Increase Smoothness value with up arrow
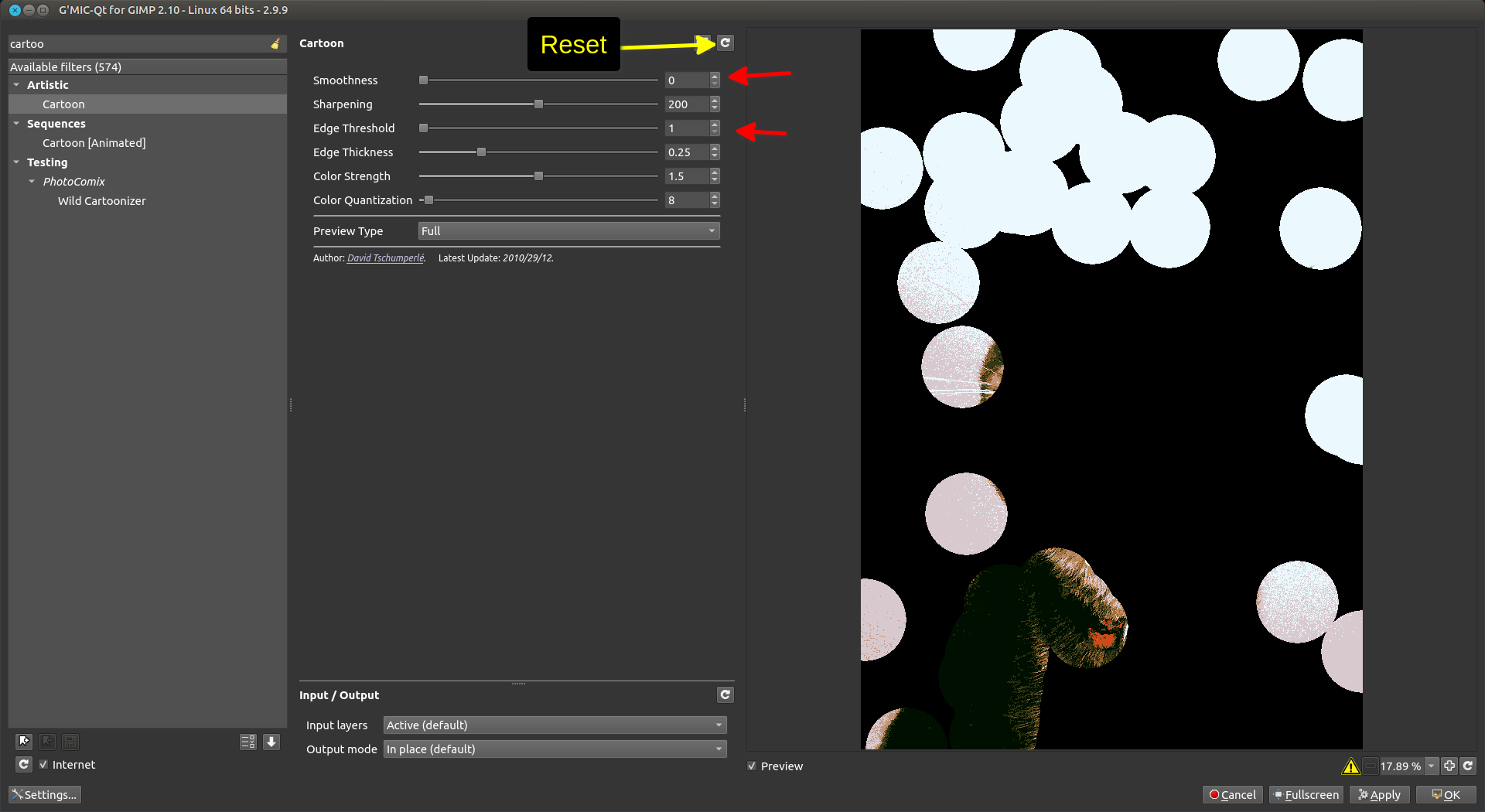1485x812 pixels. coord(715,77)
